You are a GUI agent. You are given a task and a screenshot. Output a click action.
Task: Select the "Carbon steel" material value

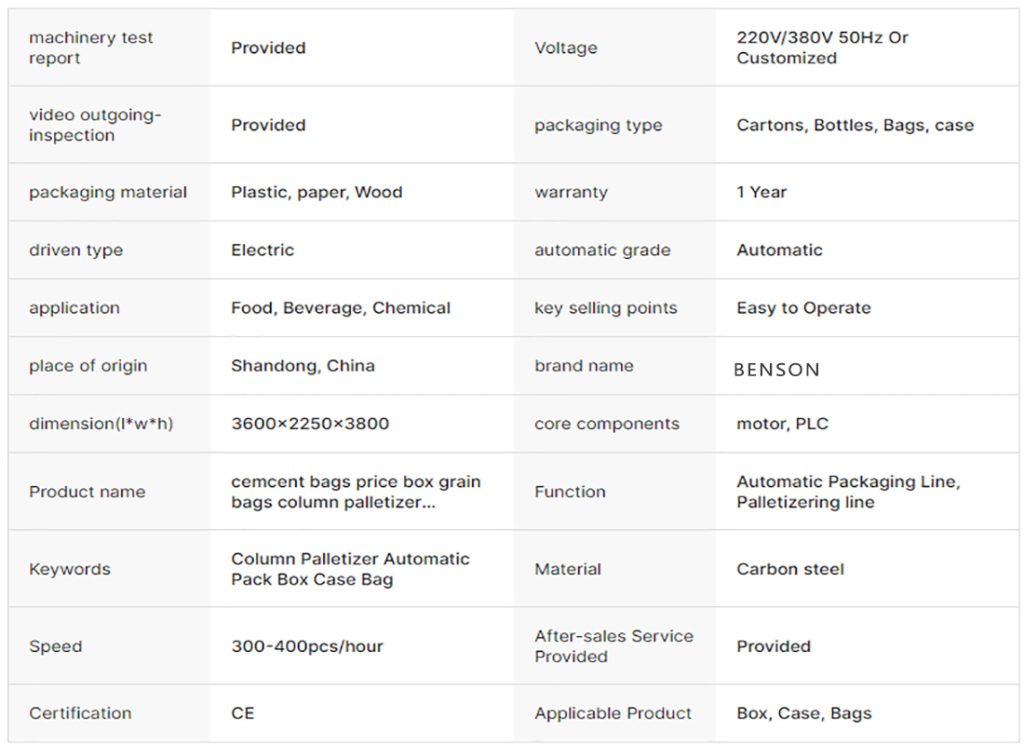click(x=790, y=569)
